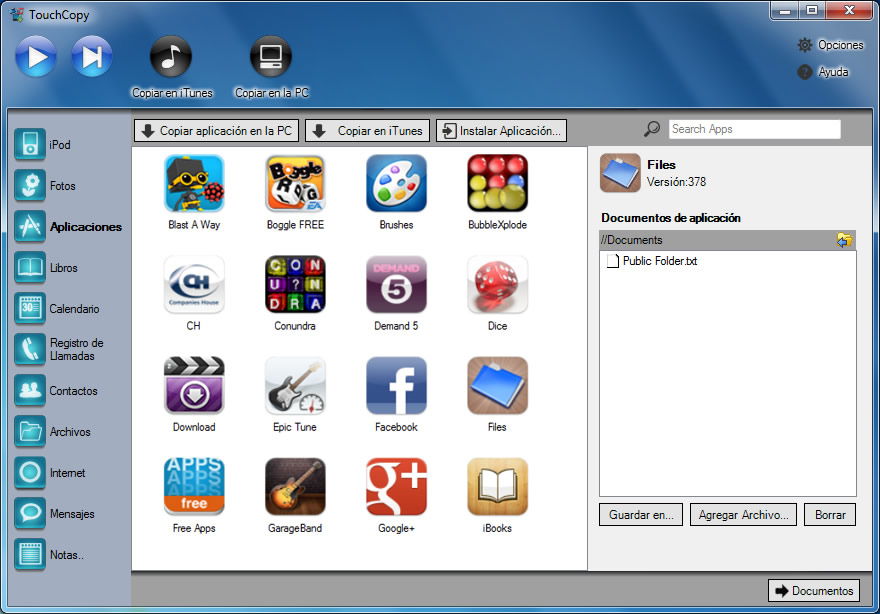
Task: Select the Conundra app
Action: click(x=295, y=294)
